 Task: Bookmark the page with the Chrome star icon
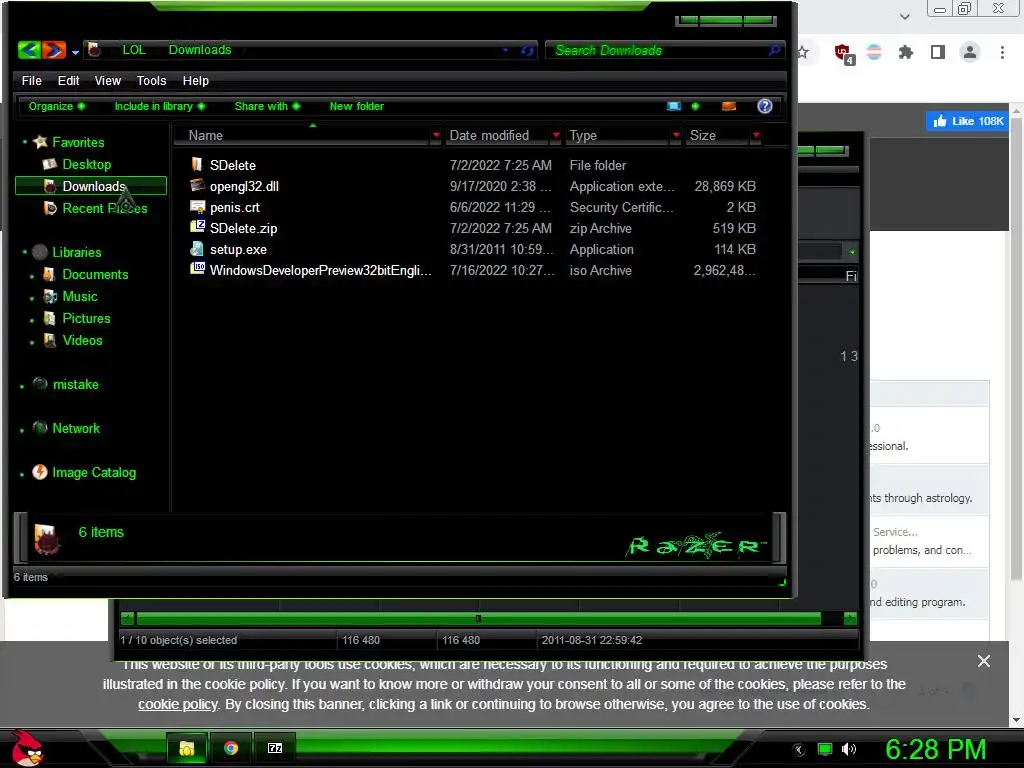tap(803, 52)
